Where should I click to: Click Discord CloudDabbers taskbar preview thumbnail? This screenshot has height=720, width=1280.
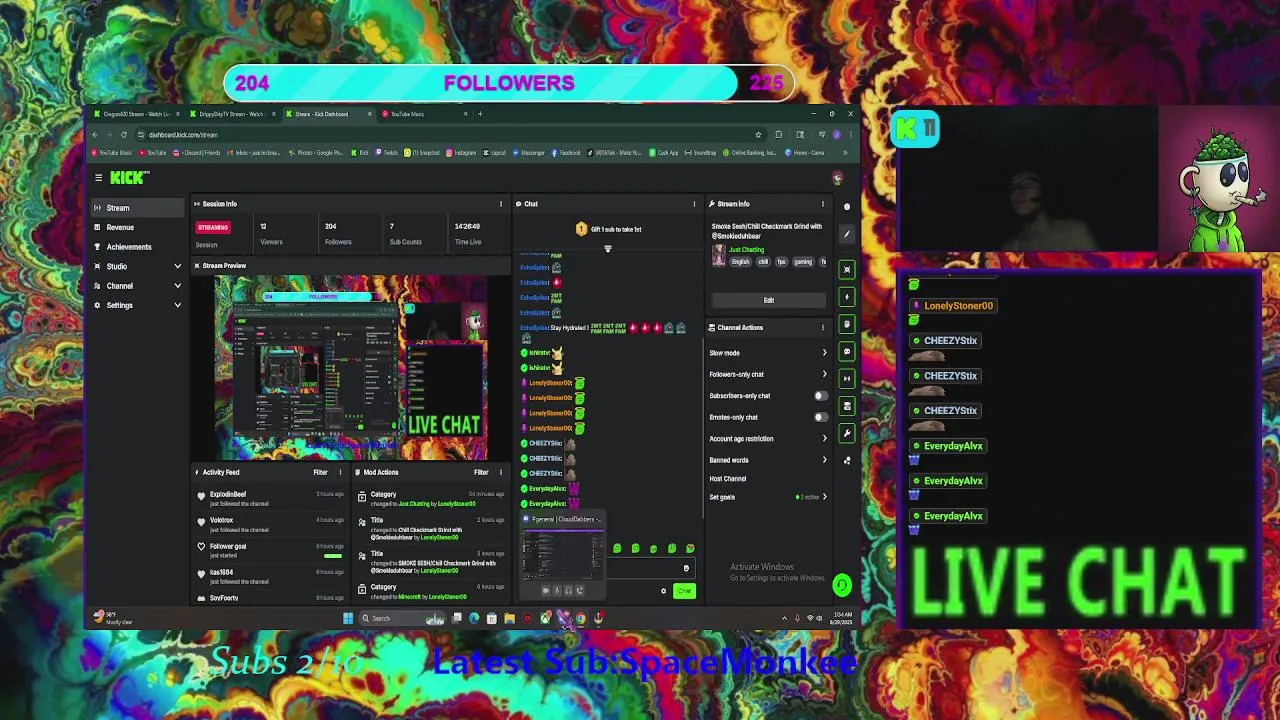pyautogui.click(x=563, y=553)
